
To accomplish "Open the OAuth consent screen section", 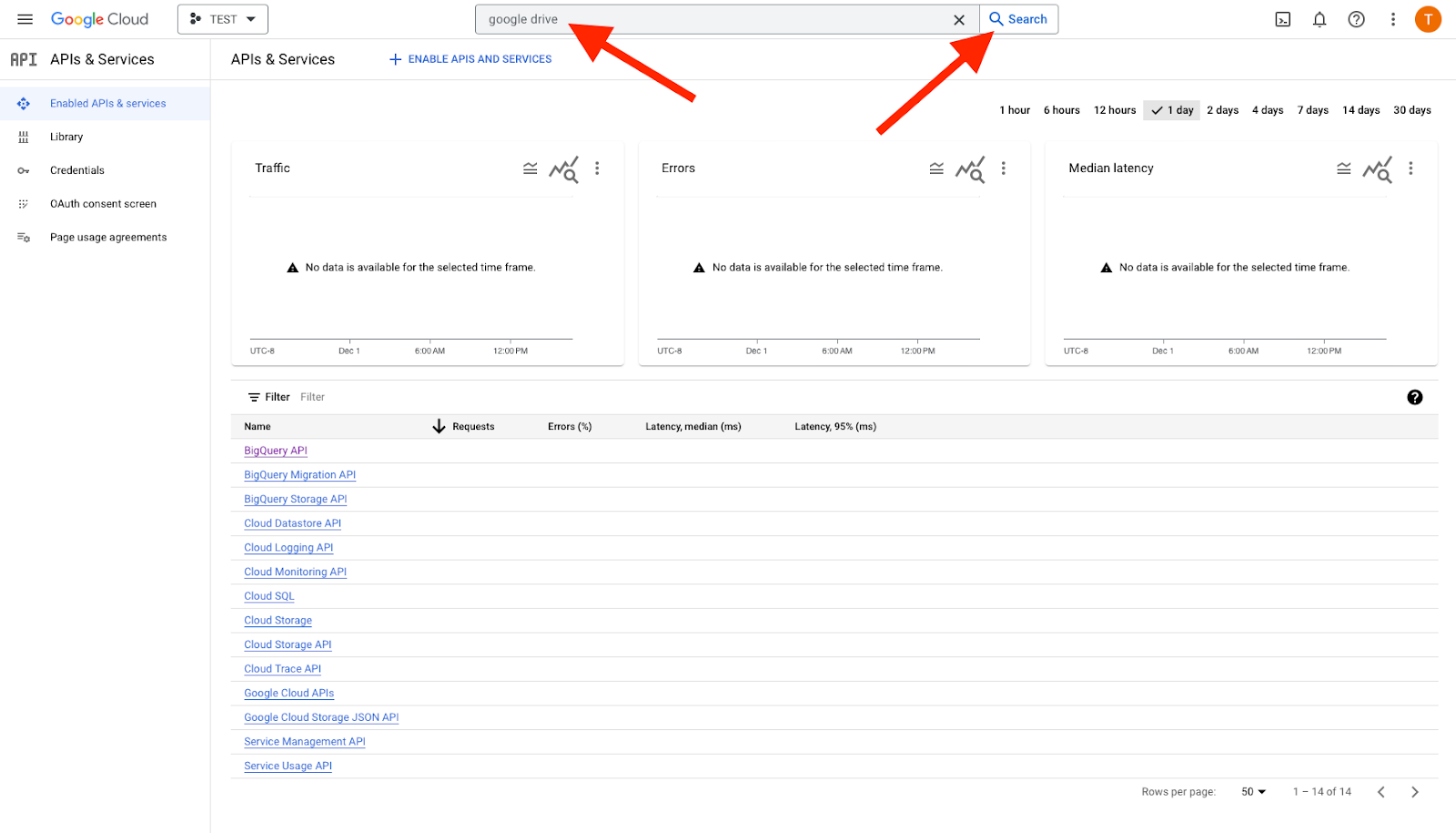I will pyautogui.click(x=104, y=203).
